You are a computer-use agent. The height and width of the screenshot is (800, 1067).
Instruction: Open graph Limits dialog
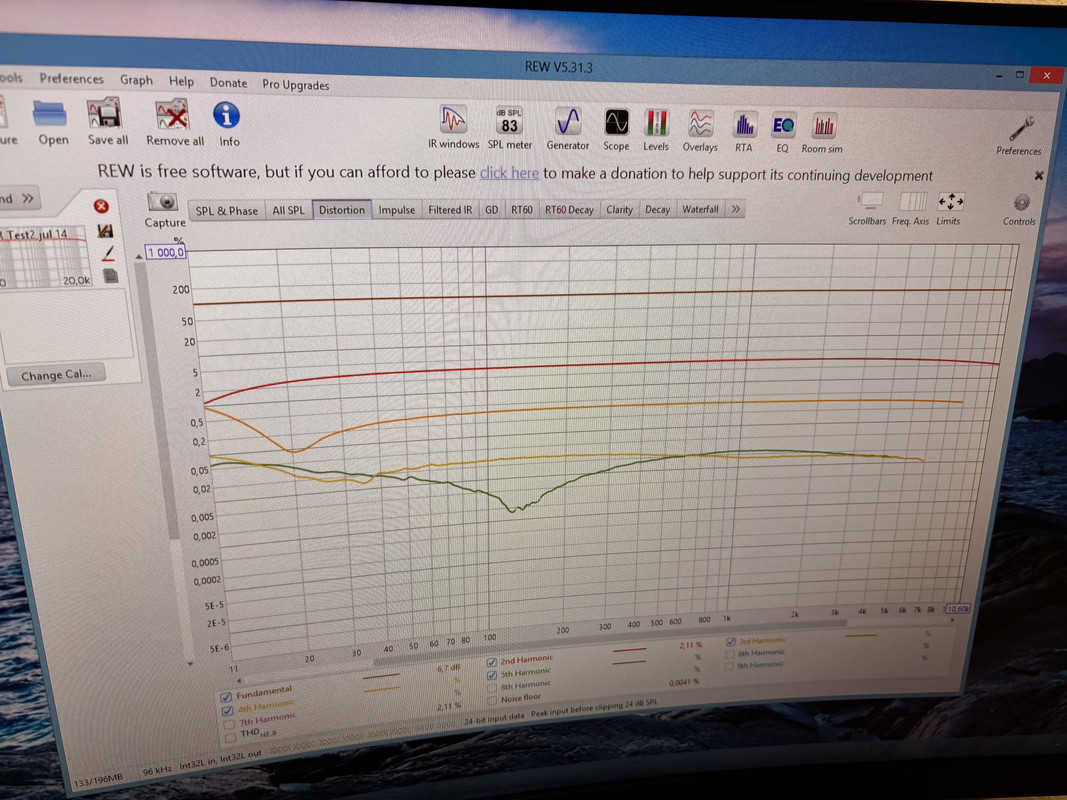point(949,208)
